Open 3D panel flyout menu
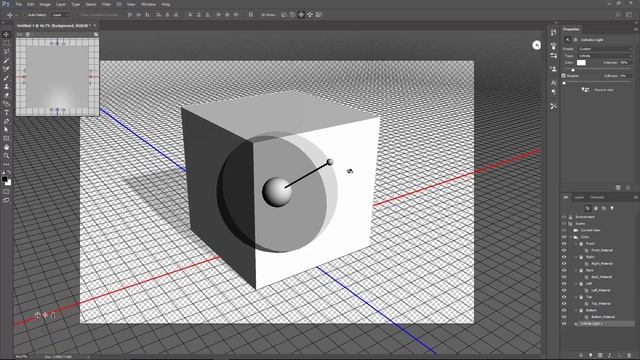Image resolution: width=640 pixels, height=360 pixels. [x=636, y=198]
